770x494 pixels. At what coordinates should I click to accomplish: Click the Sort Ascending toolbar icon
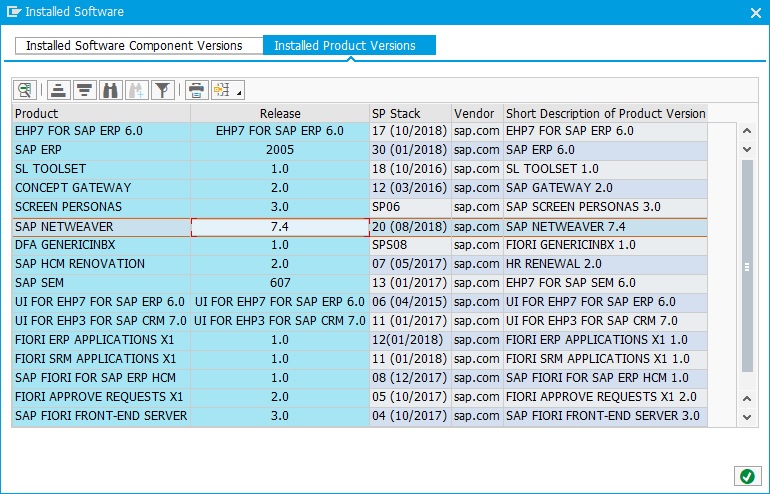(59, 90)
